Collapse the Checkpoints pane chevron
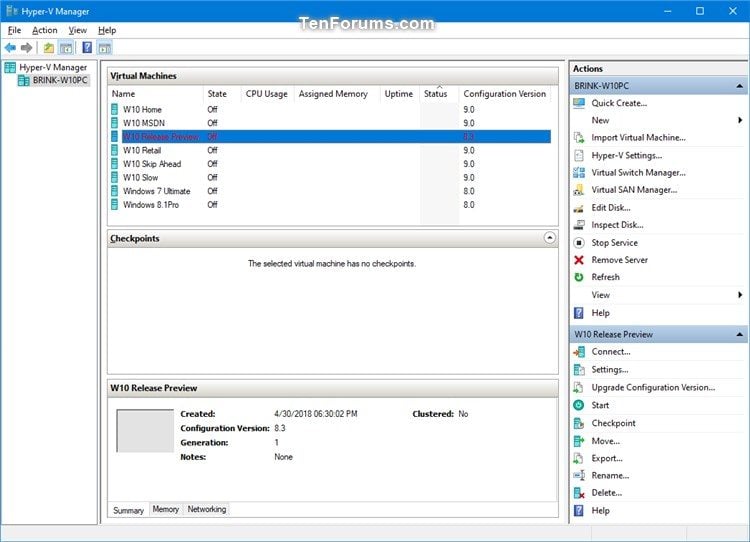Screen dimensions: 750x542 [550, 238]
